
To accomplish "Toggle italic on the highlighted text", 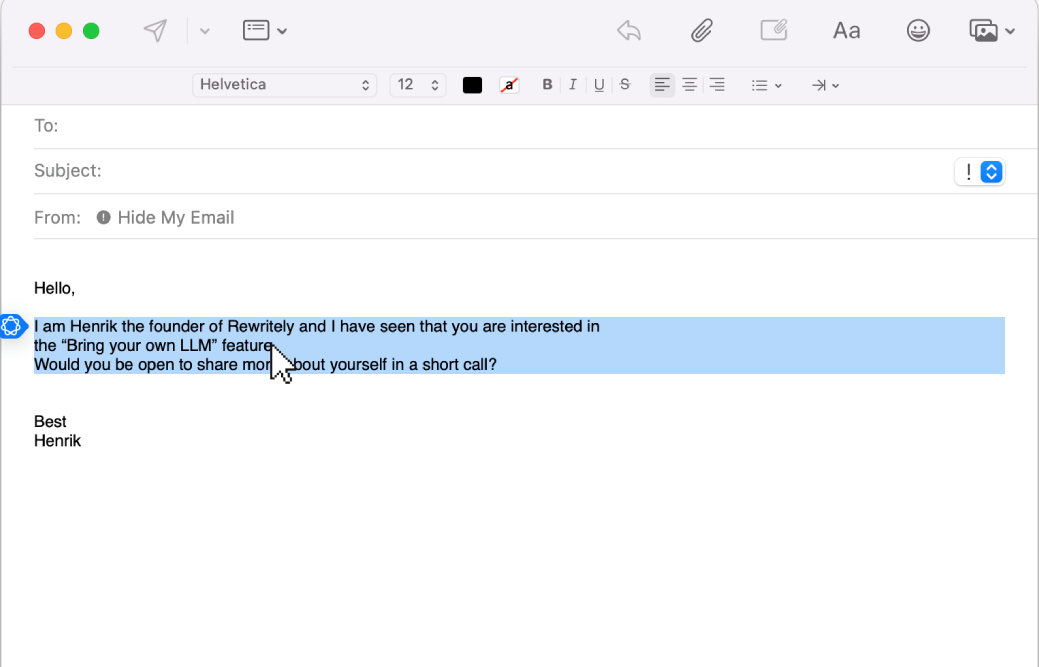I will click(572, 85).
